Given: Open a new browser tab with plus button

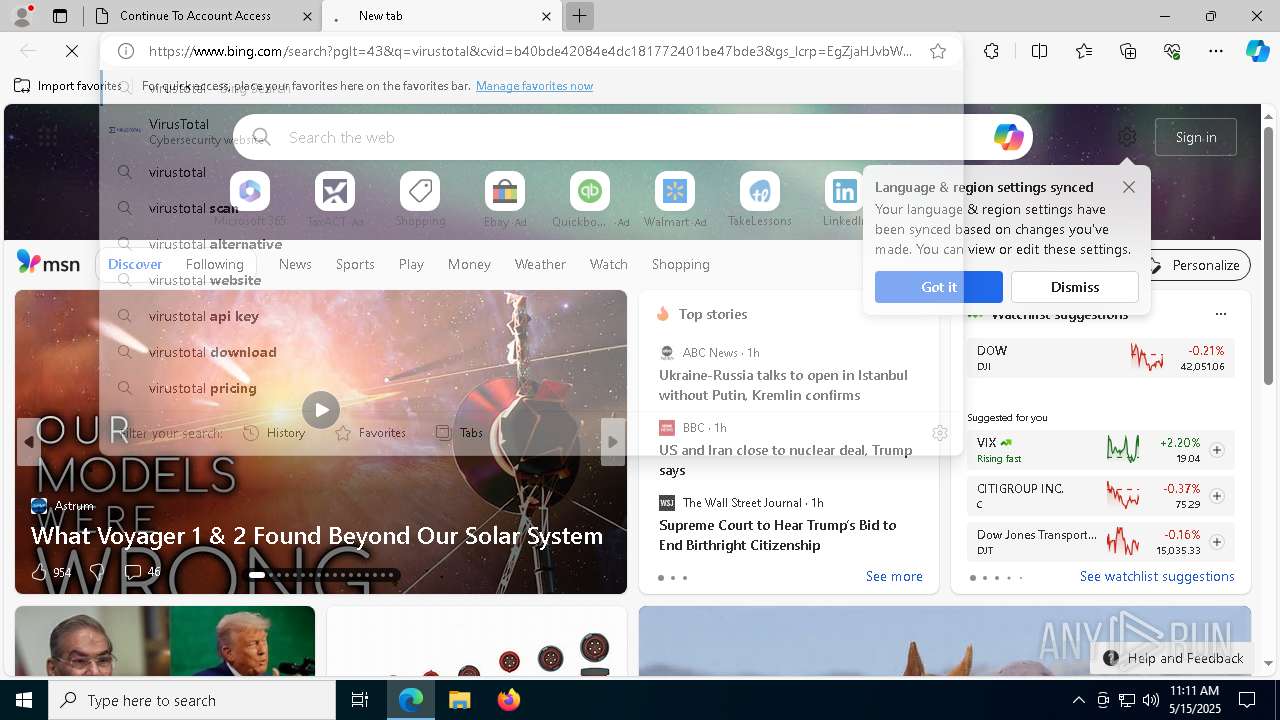Looking at the screenshot, I should coord(579,16).
